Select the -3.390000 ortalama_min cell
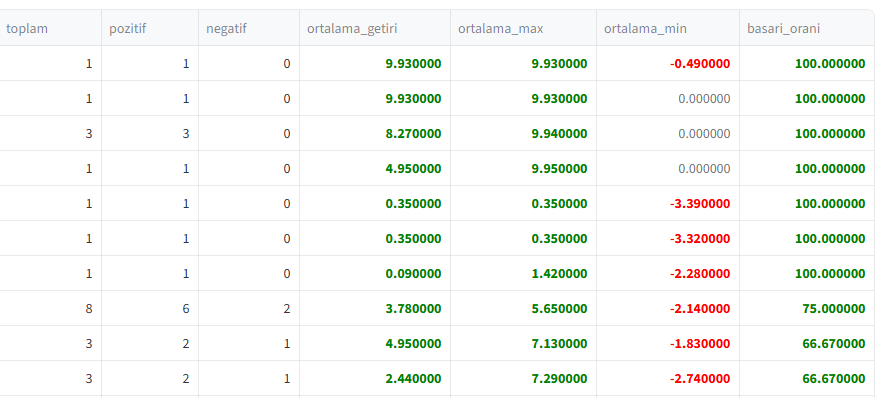887x398 pixels. click(x=668, y=204)
